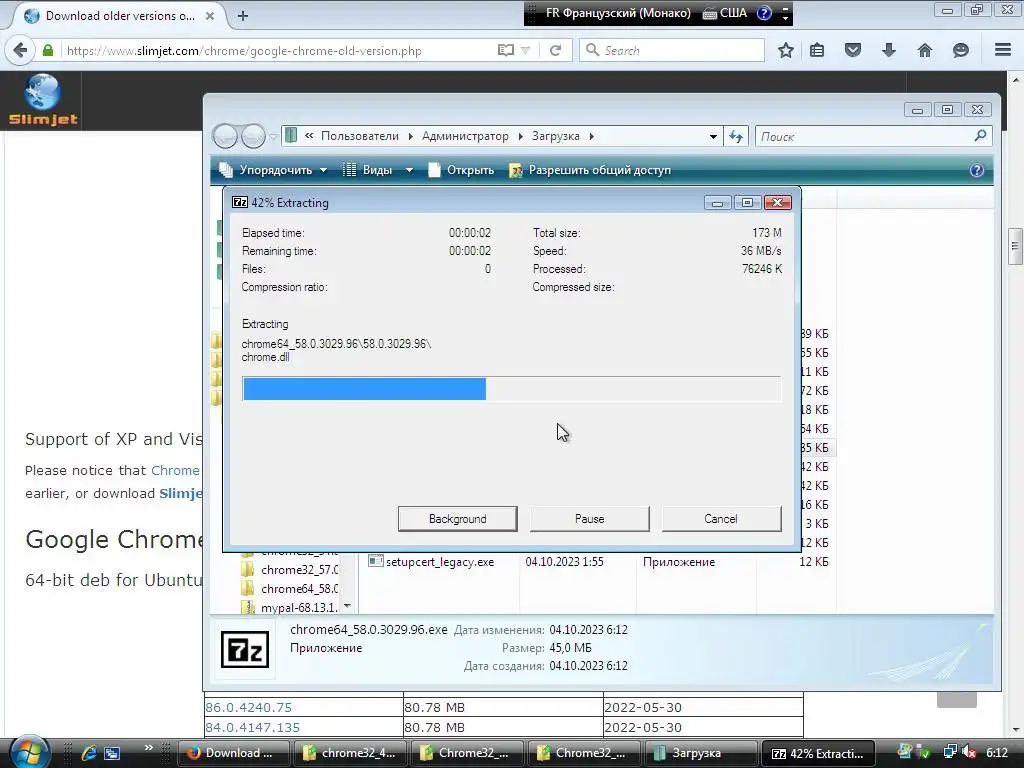This screenshot has height=768, width=1024.
Task: Close the 'Download older versions' tab
Action: (x=210, y=16)
